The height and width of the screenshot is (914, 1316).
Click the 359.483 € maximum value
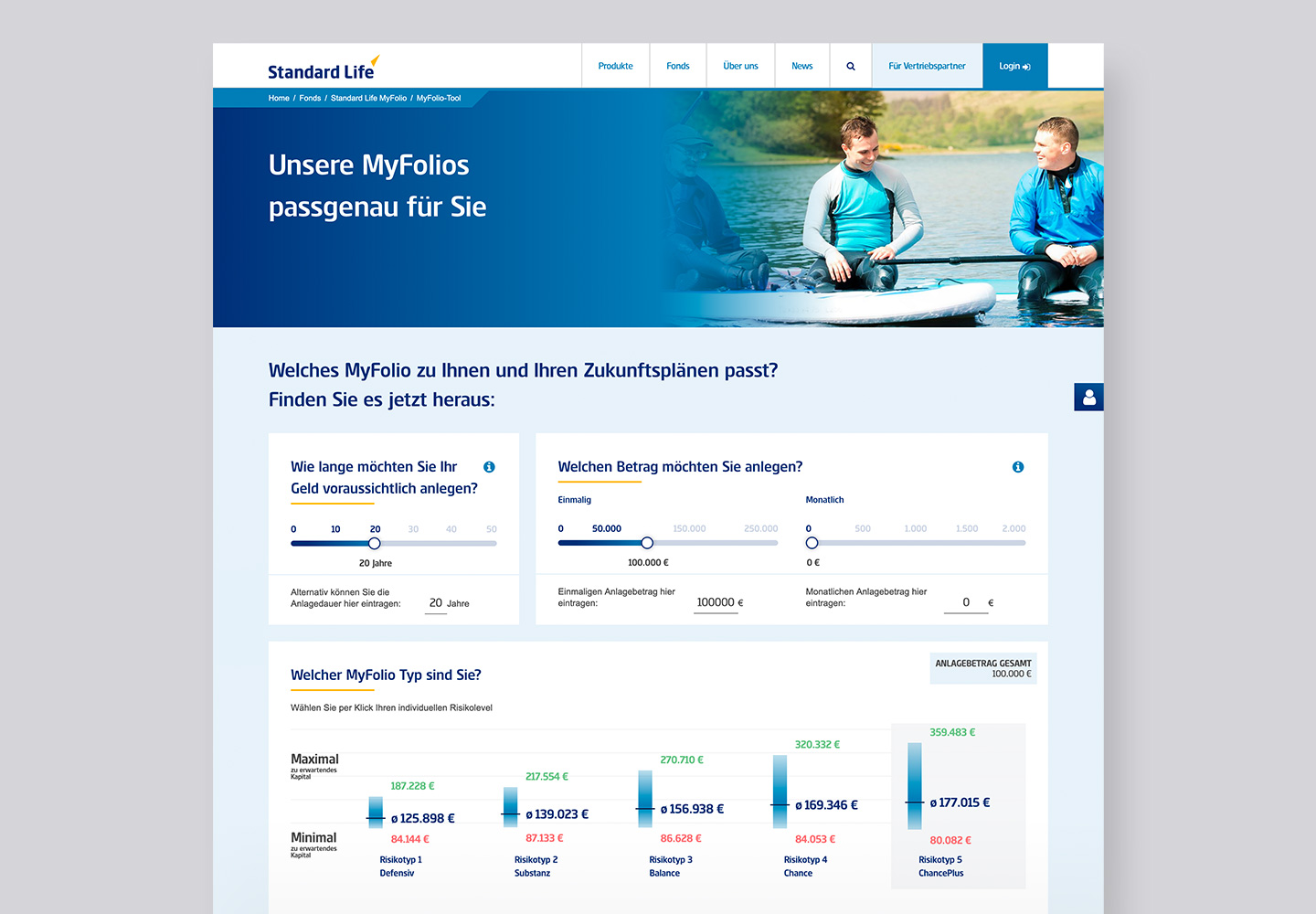point(952,733)
